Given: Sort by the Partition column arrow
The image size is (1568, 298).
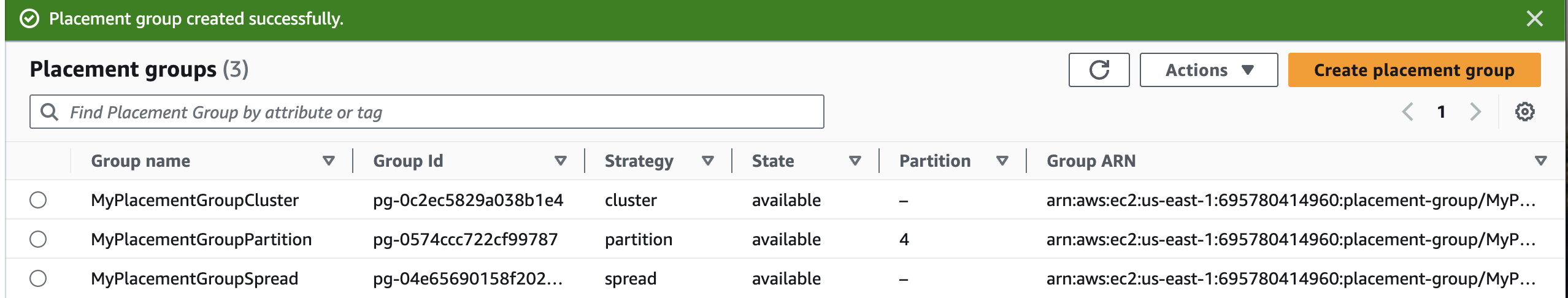Looking at the screenshot, I should (1002, 161).
